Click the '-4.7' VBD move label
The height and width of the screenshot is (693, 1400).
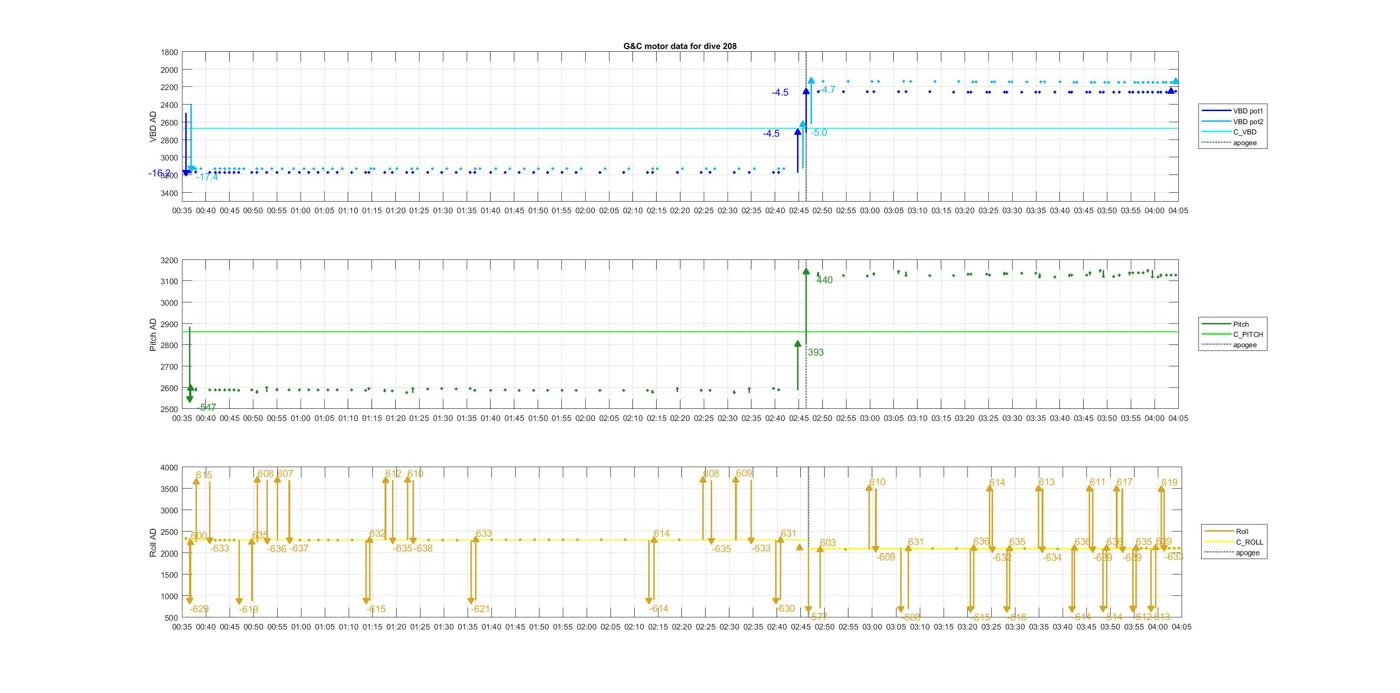[x=826, y=90]
